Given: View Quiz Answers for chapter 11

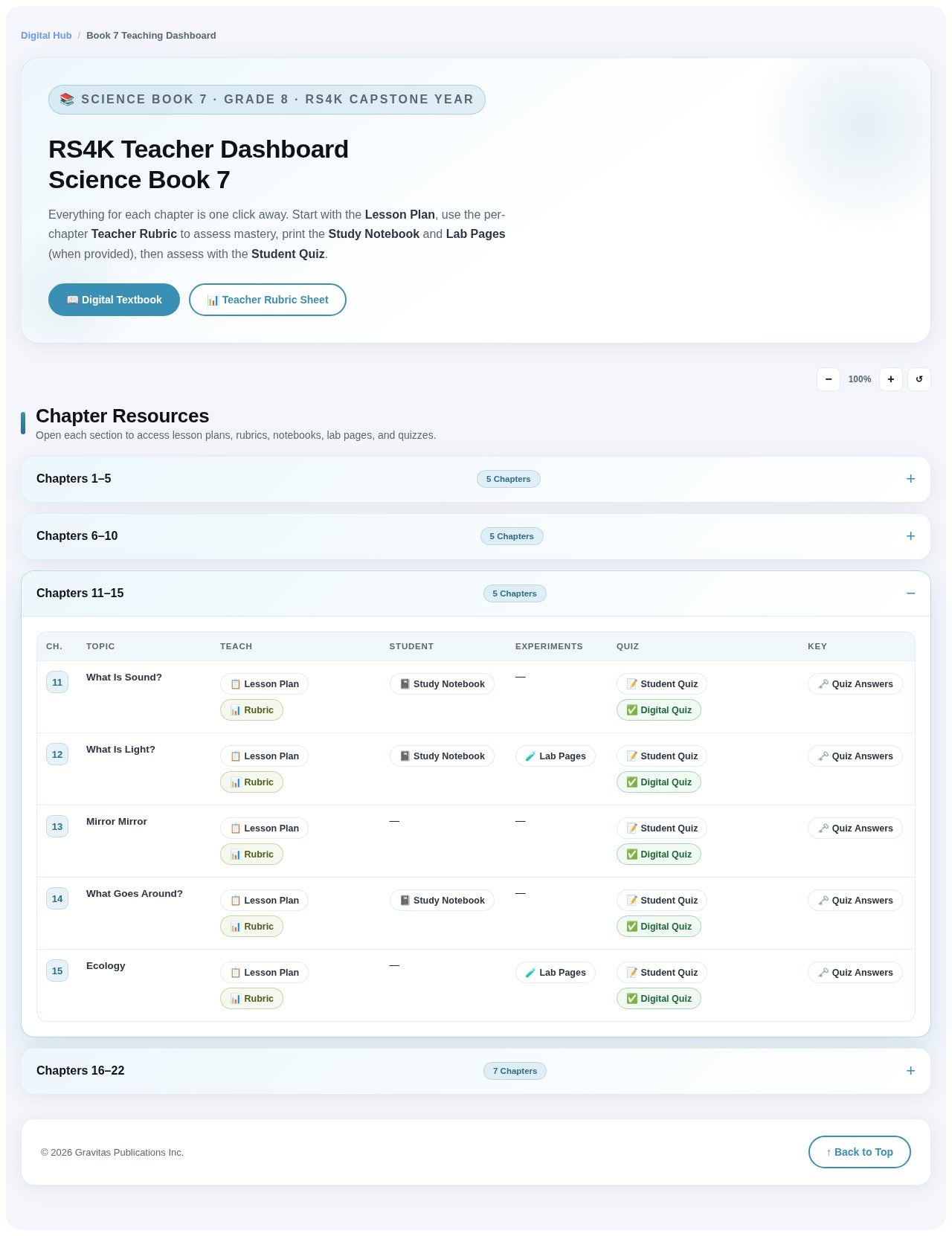Looking at the screenshot, I should point(855,684).
